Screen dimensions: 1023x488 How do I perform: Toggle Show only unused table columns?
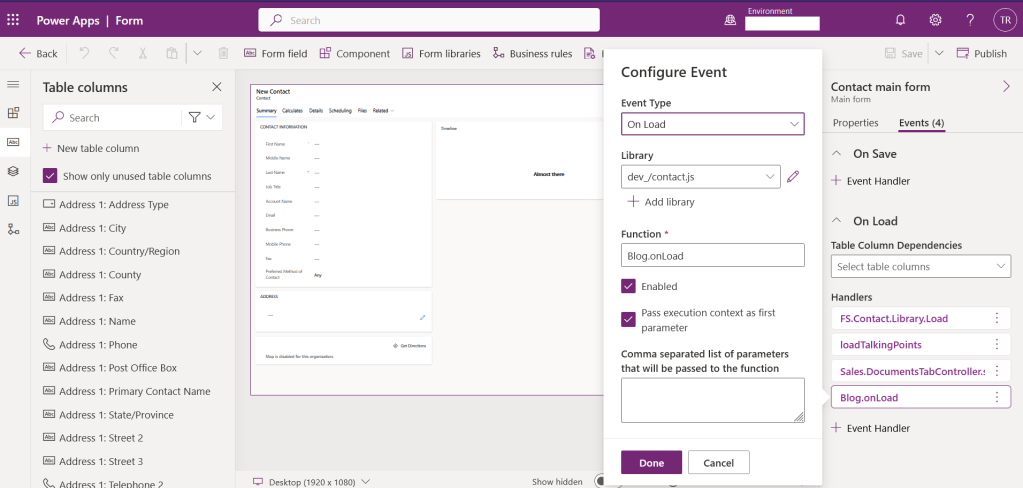click(x=50, y=176)
